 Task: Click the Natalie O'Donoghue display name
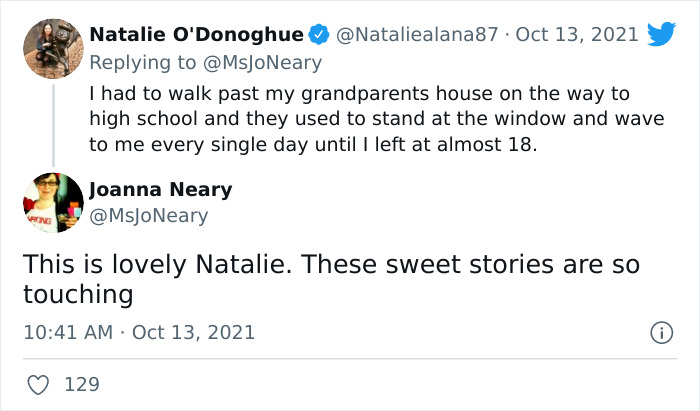[196, 35]
